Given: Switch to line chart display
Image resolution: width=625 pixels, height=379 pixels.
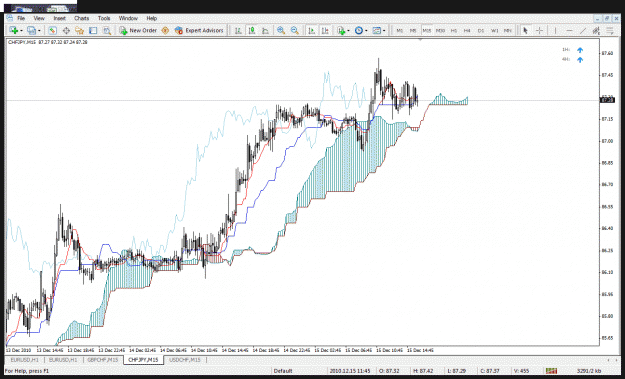Looking at the screenshot, I should (265, 30).
